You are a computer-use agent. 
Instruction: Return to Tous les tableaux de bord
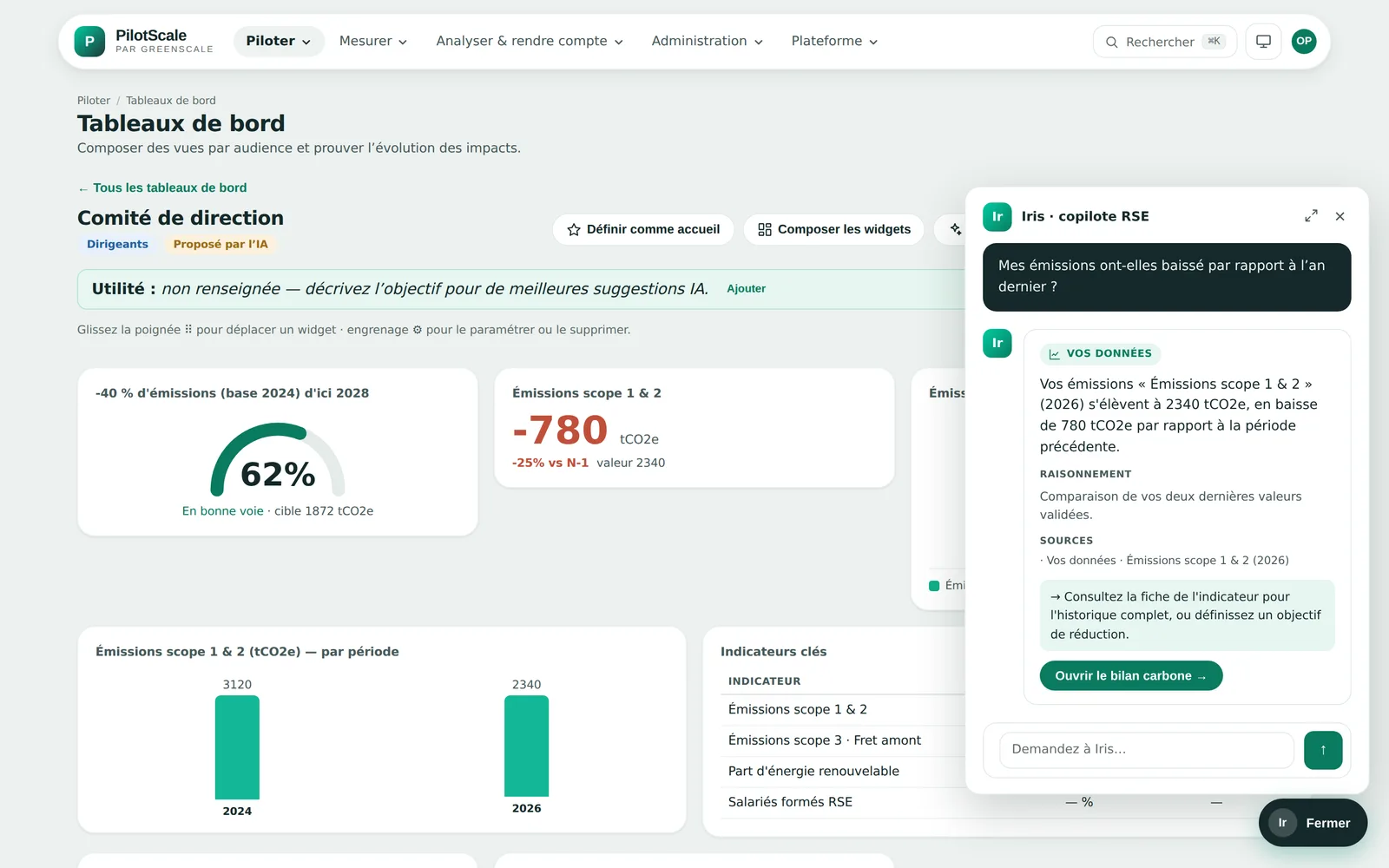pos(162,187)
